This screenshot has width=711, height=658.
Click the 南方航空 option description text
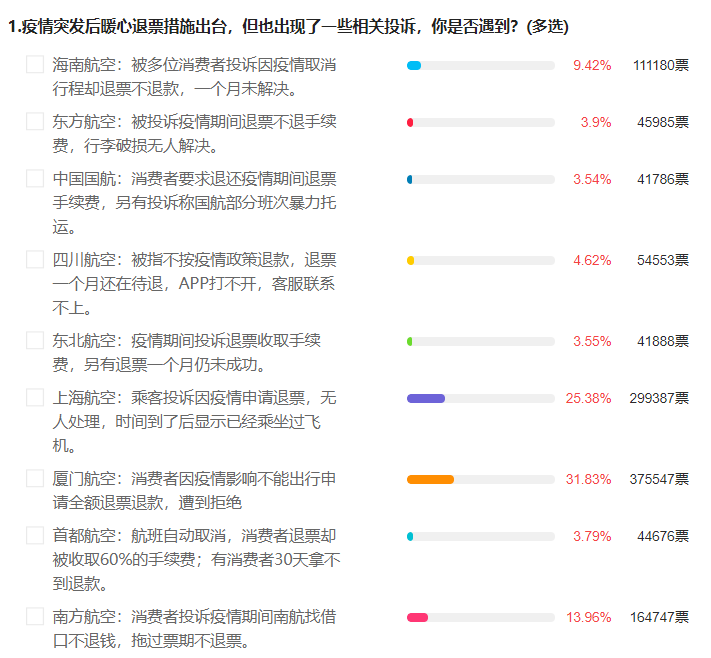(x=194, y=629)
